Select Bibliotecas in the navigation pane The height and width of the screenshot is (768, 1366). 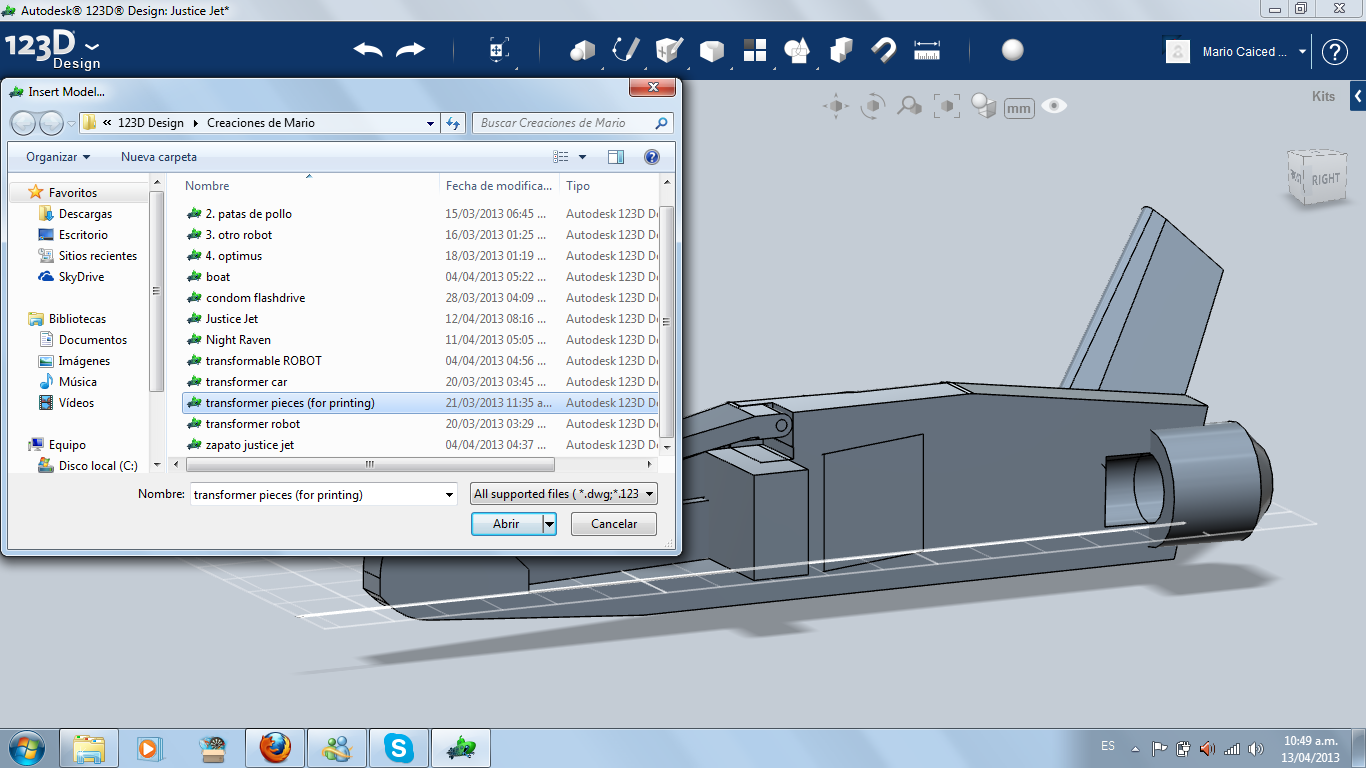pyautogui.click(x=77, y=319)
